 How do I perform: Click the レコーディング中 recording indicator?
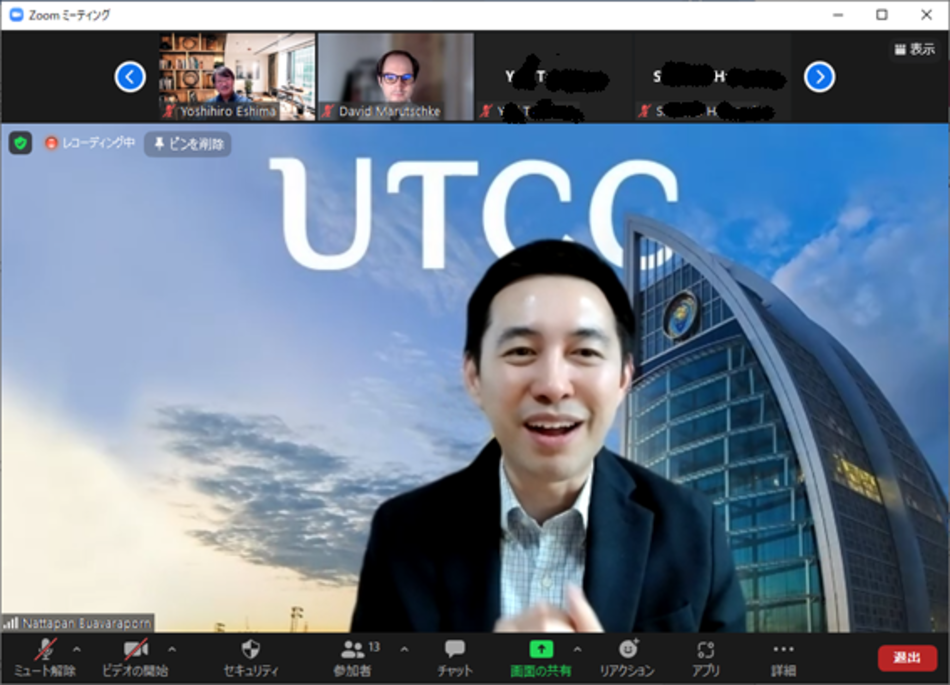[90, 143]
